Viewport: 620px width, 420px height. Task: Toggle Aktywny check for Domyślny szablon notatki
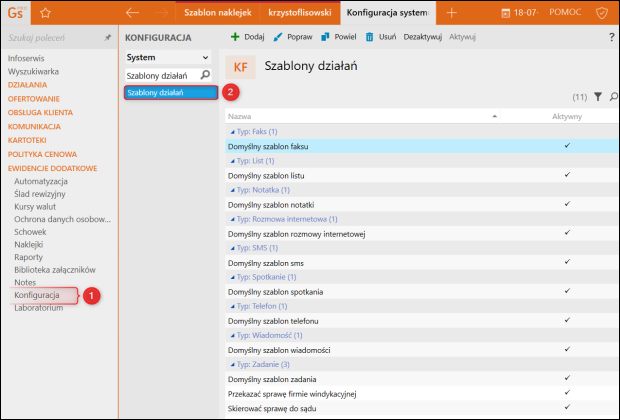567,203
